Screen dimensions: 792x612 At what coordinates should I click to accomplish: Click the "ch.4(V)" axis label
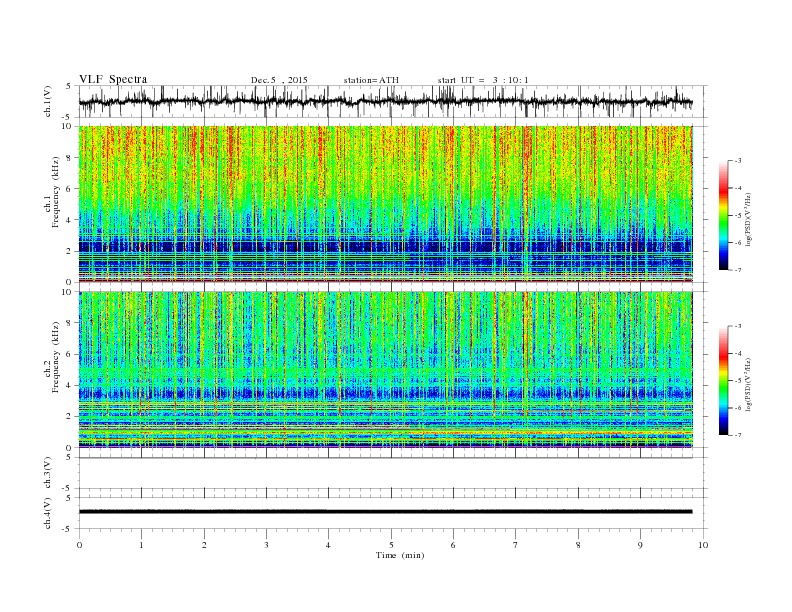(x=48, y=513)
